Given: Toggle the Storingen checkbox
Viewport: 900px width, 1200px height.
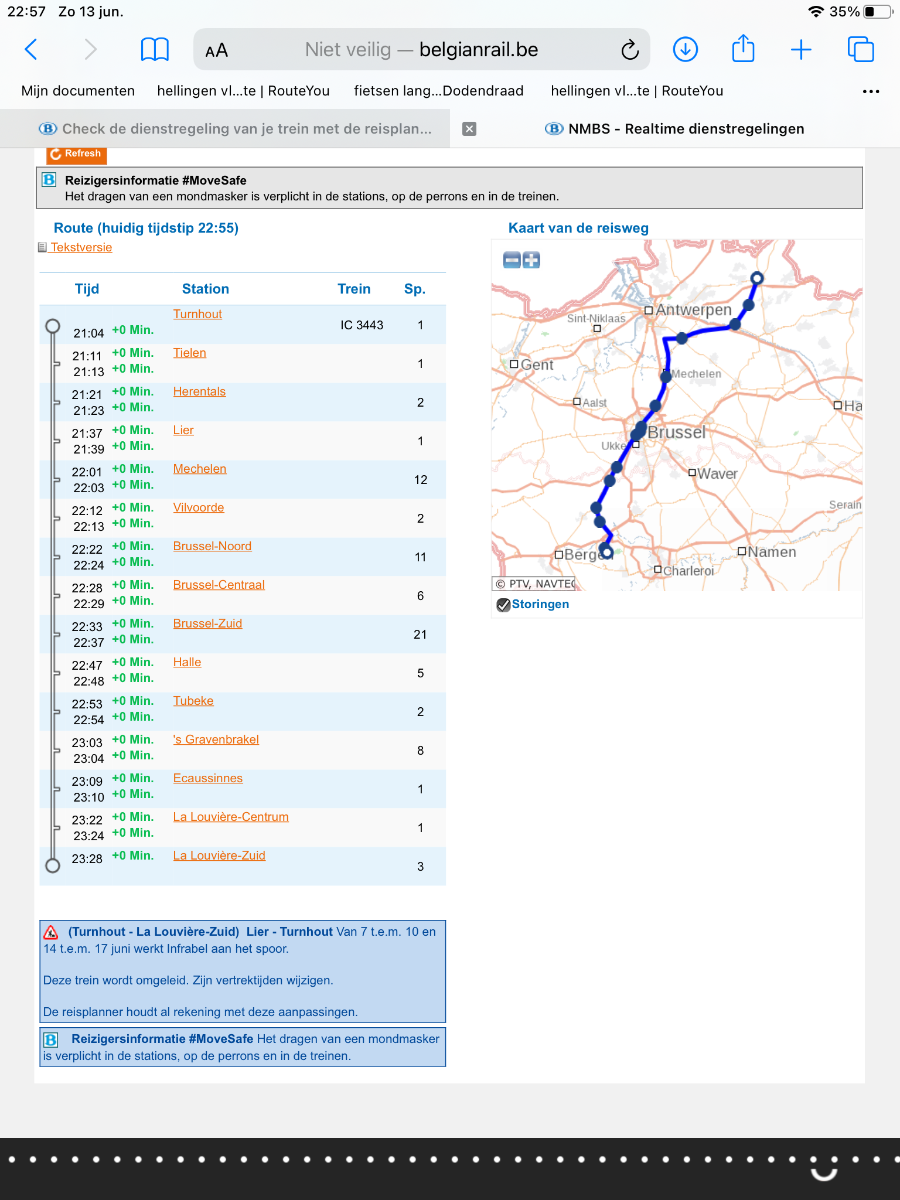Looking at the screenshot, I should click(x=503, y=604).
